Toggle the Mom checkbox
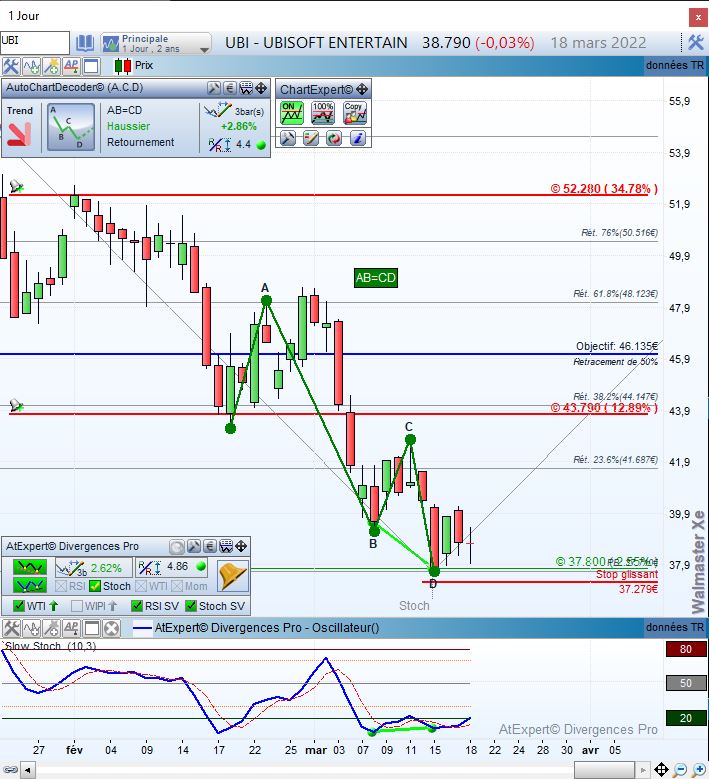The width and height of the screenshot is (709, 779). 177,586
